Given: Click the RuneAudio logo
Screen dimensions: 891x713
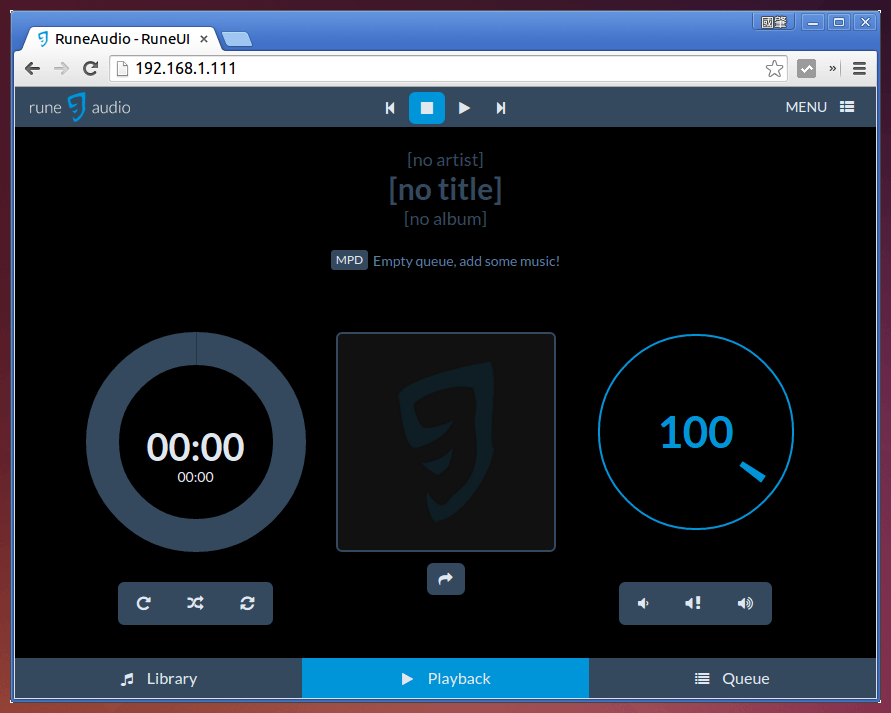Looking at the screenshot, I should (80, 107).
